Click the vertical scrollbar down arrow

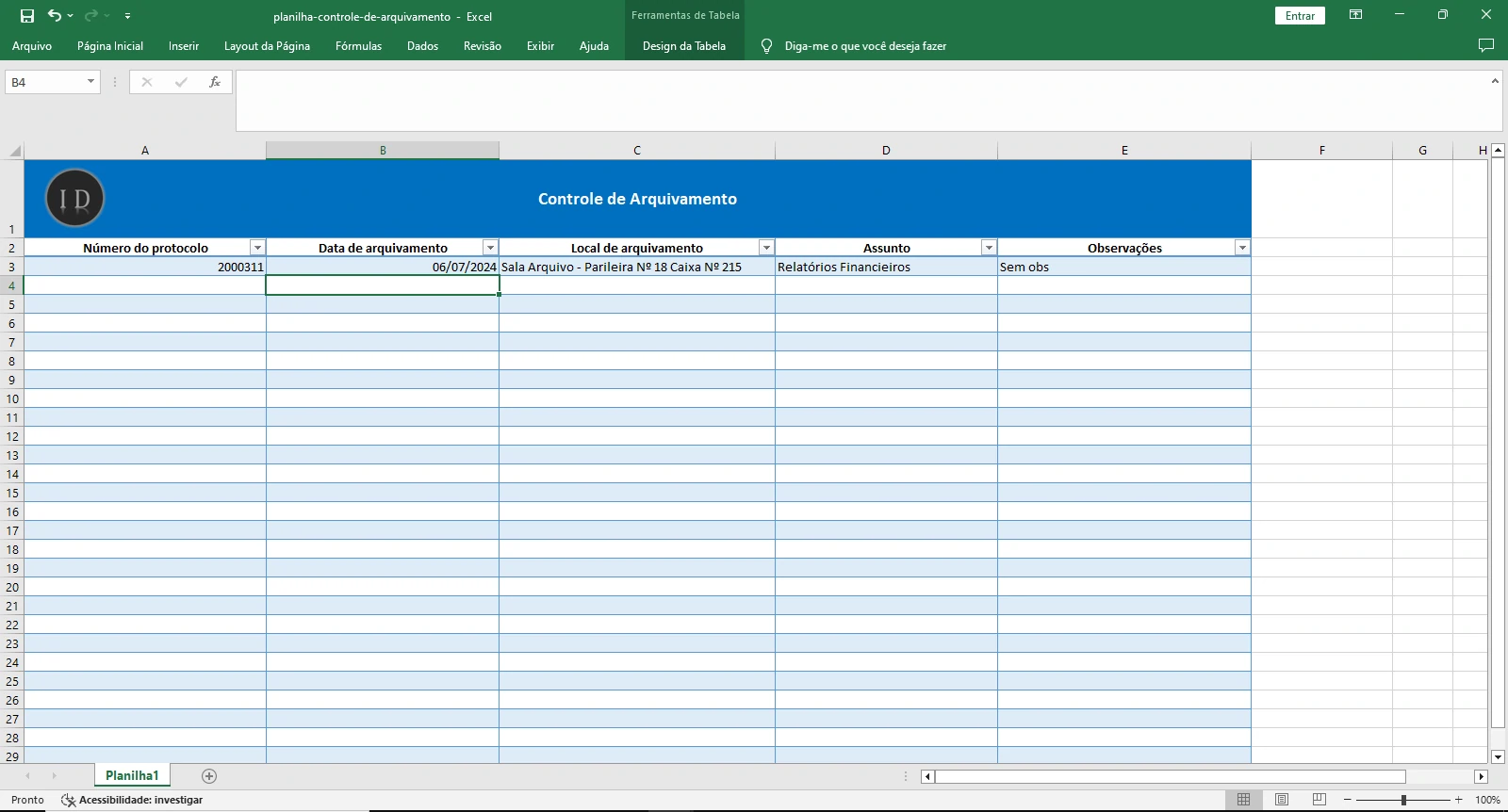pos(1498,756)
